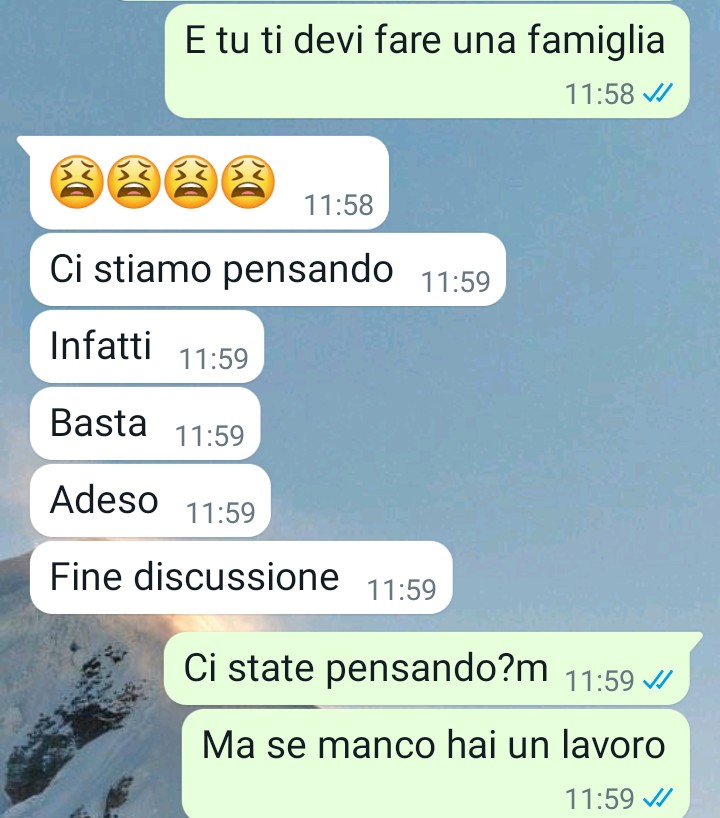
Task: Click the second weary face emoji
Action: point(134,182)
